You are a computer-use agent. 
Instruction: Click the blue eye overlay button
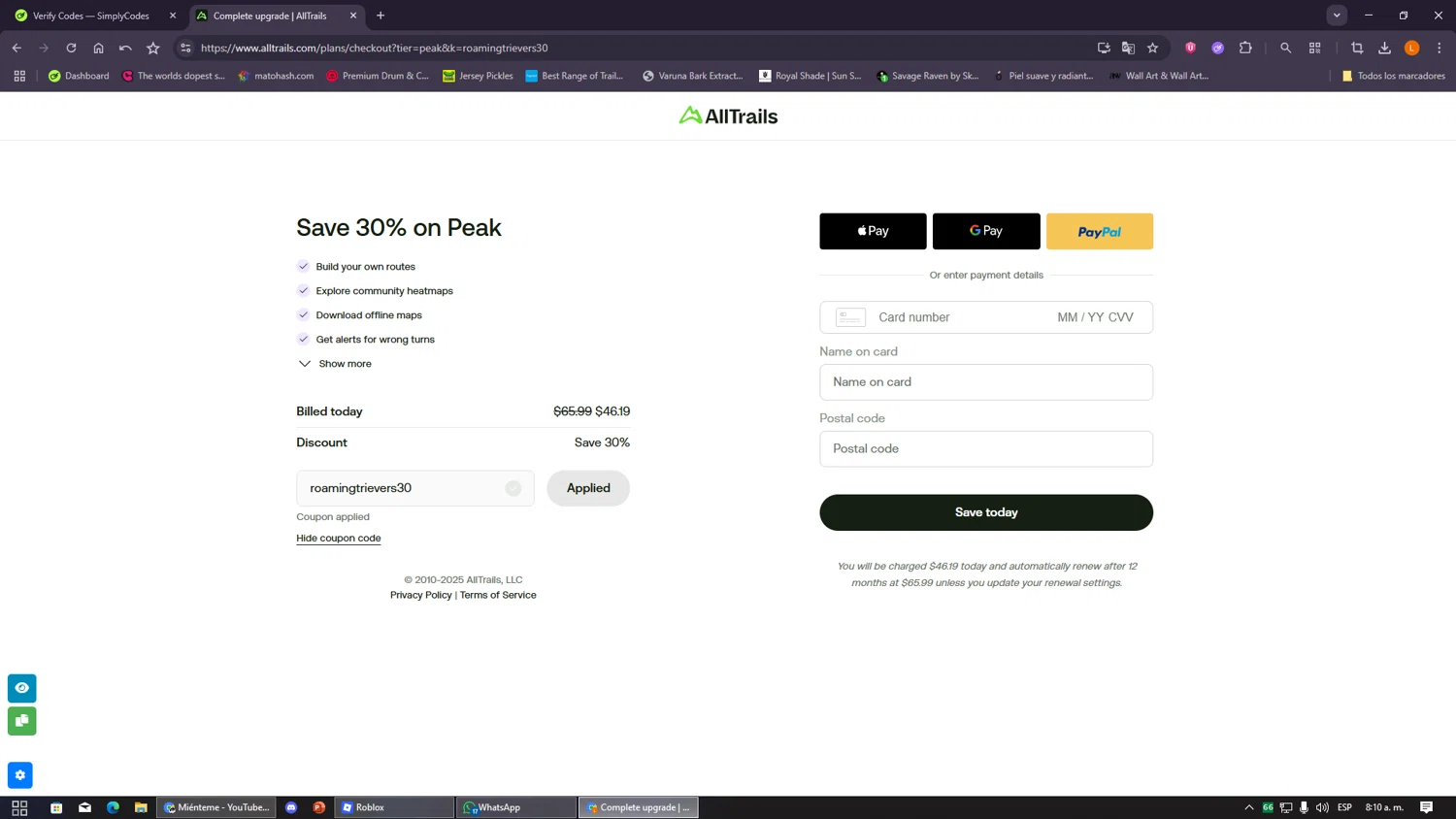click(x=21, y=688)
